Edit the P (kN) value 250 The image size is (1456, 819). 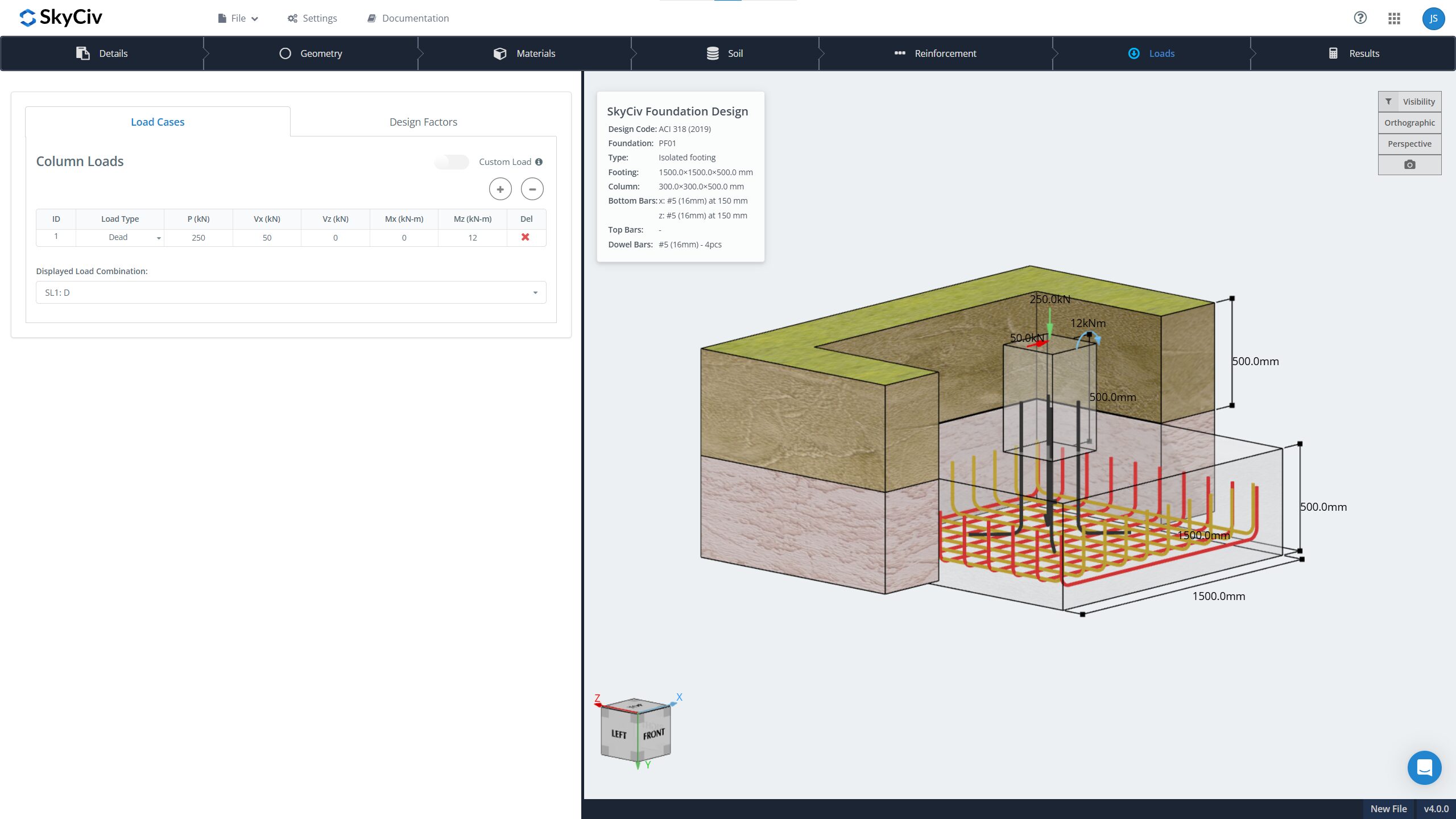198,238
